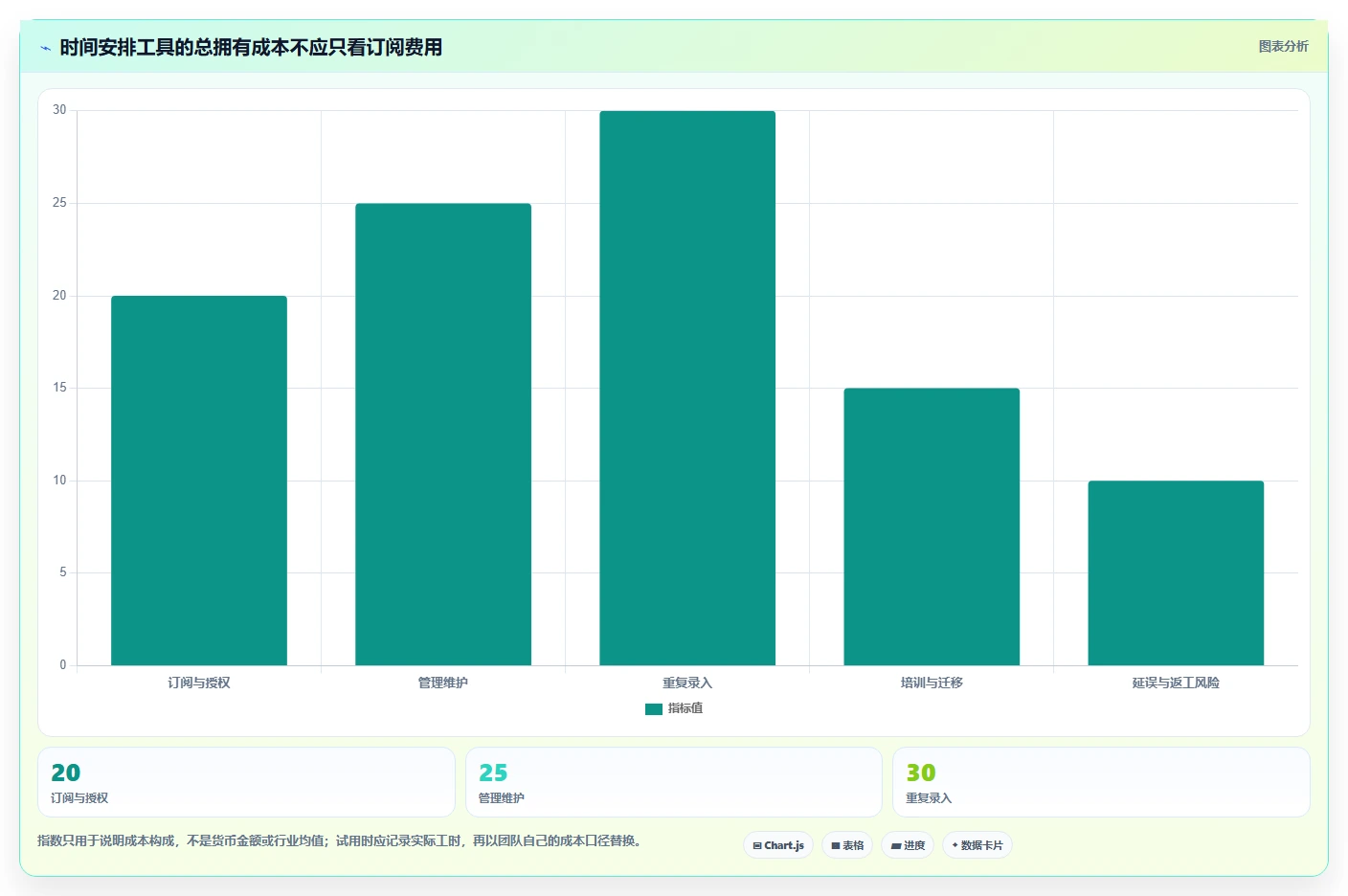Viewport: 1348px width, 896px height.
Task: Click the 重复录入 x-axis label
Action: point(687,683)
